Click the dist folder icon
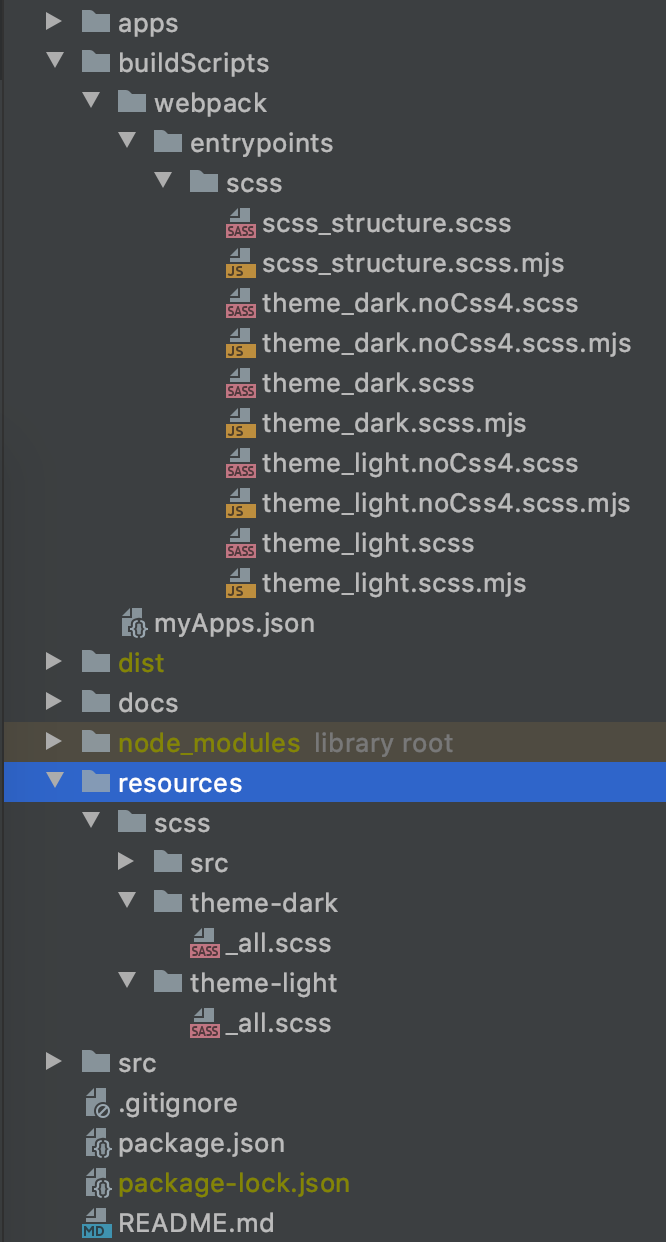Viewport: 666px width, 1242px height. tap(95, 662)
